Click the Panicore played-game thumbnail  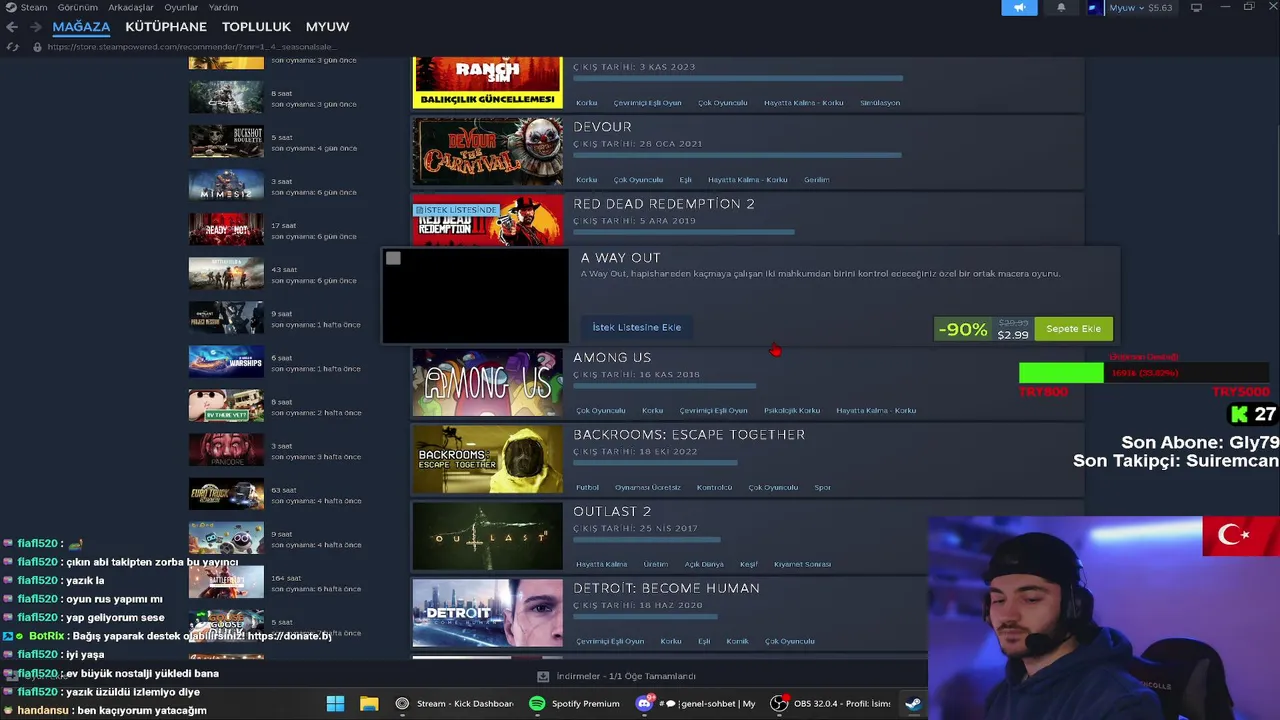pos(226,449)
